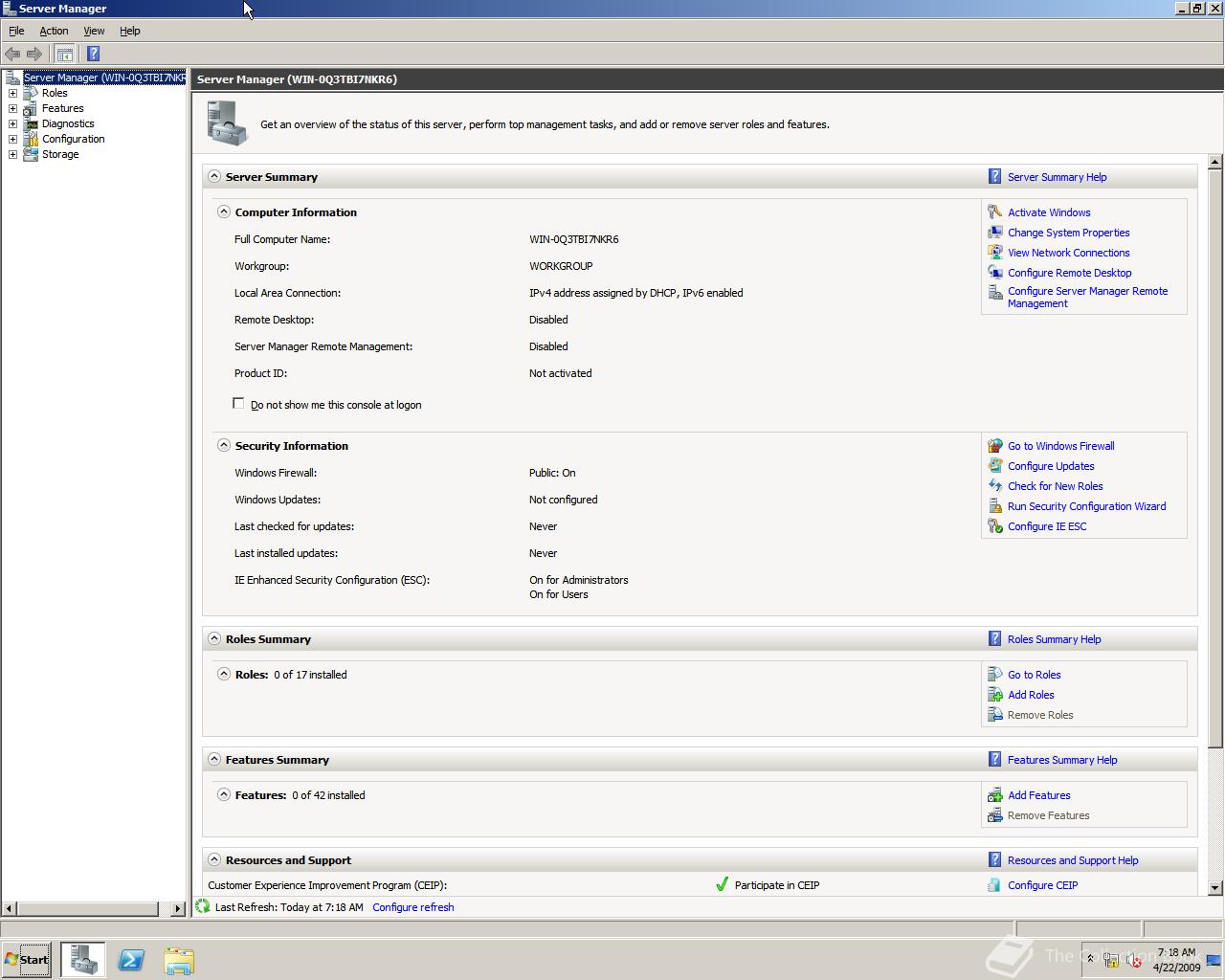Image resolution: width=1225 pixels, height=980 pixels.
Task: Click the green refresh icon in status line
Action: pos(203,905)
